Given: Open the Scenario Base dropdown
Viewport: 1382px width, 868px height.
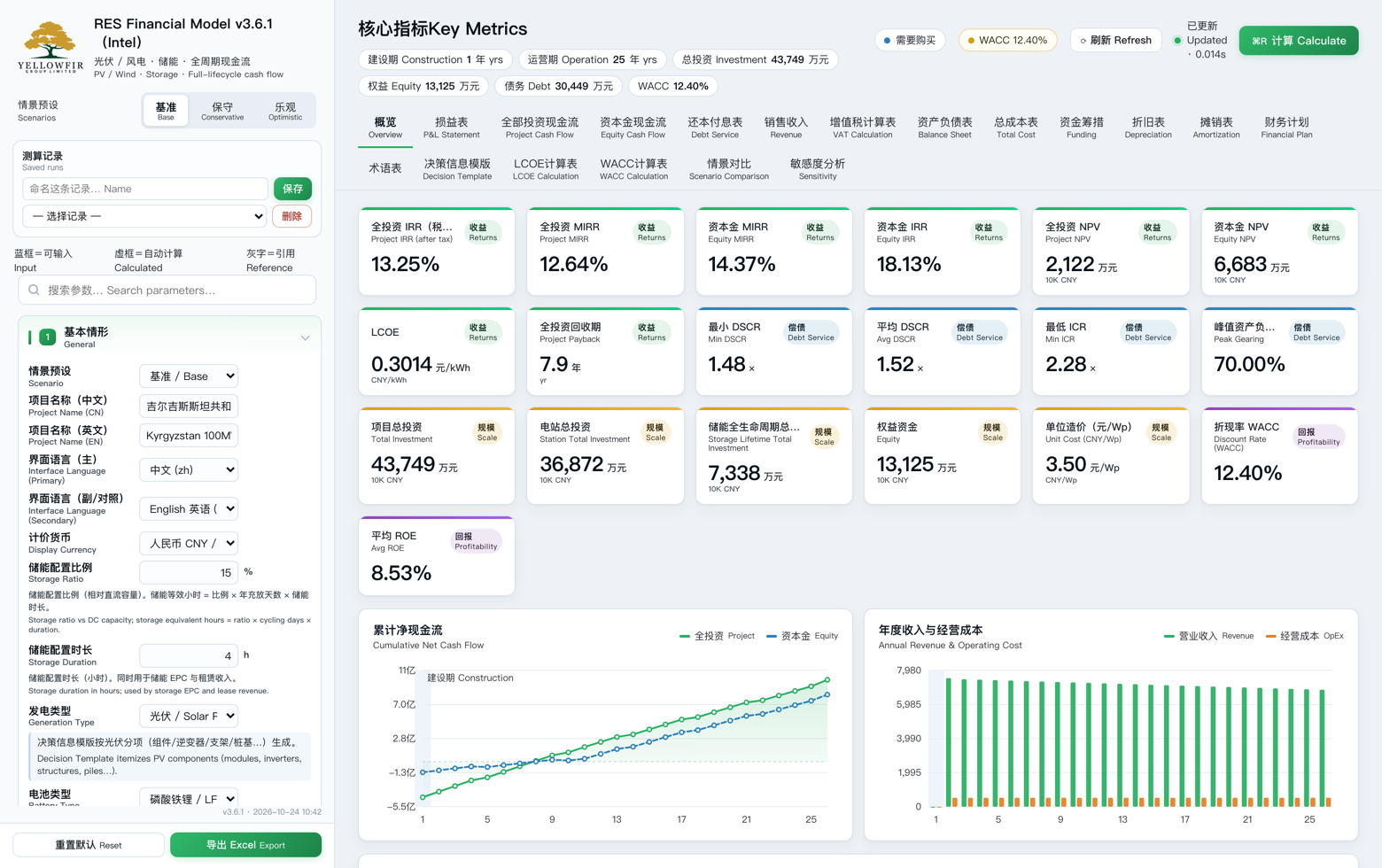Looking at the screenshot, I should tap(189, 376).
